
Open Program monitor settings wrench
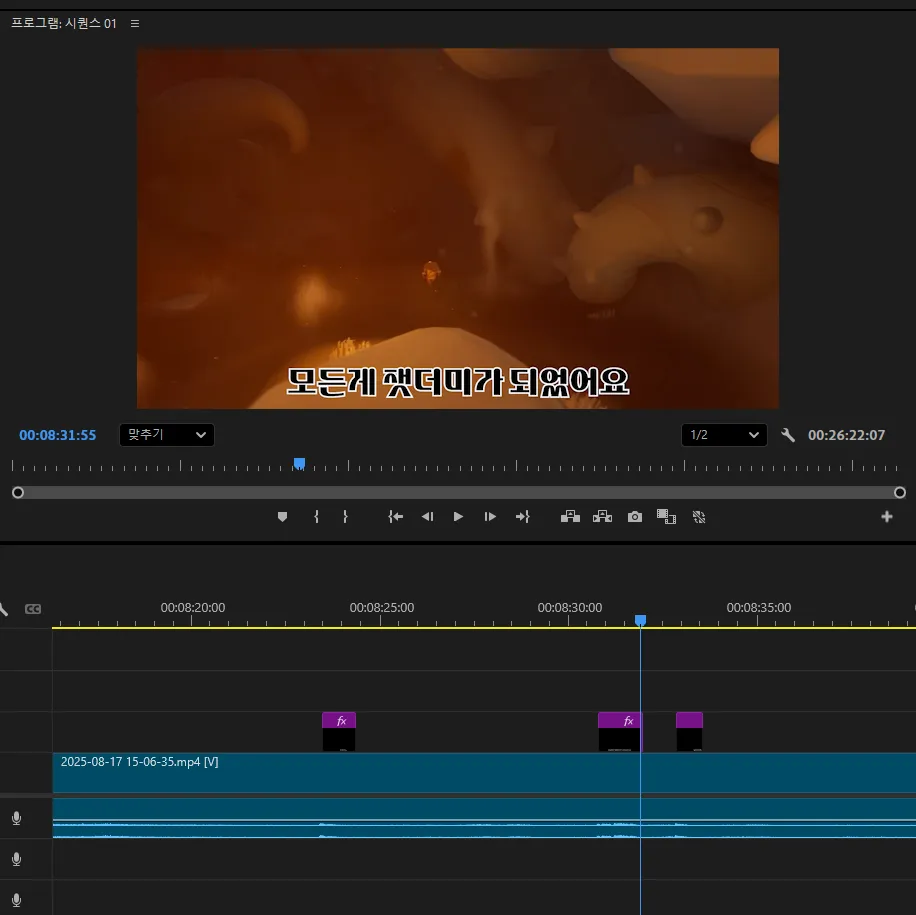[x=788, y=435]
